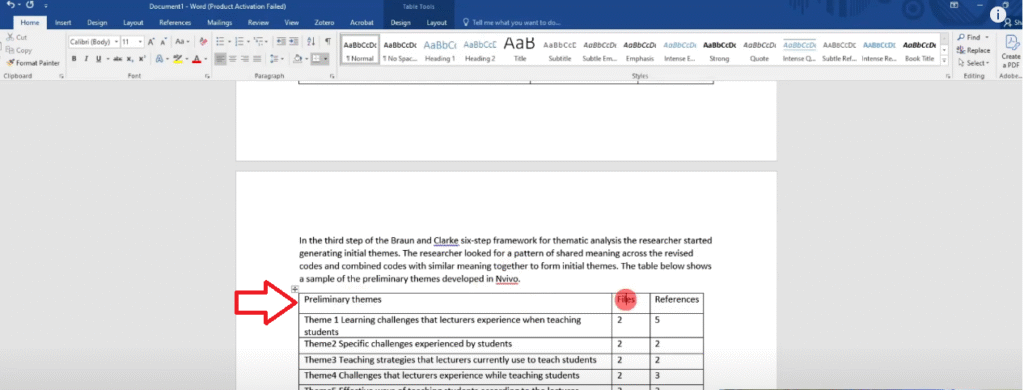Click the Increase Font Size icon
Screen dimensions: 1024x390
(152, 42)
